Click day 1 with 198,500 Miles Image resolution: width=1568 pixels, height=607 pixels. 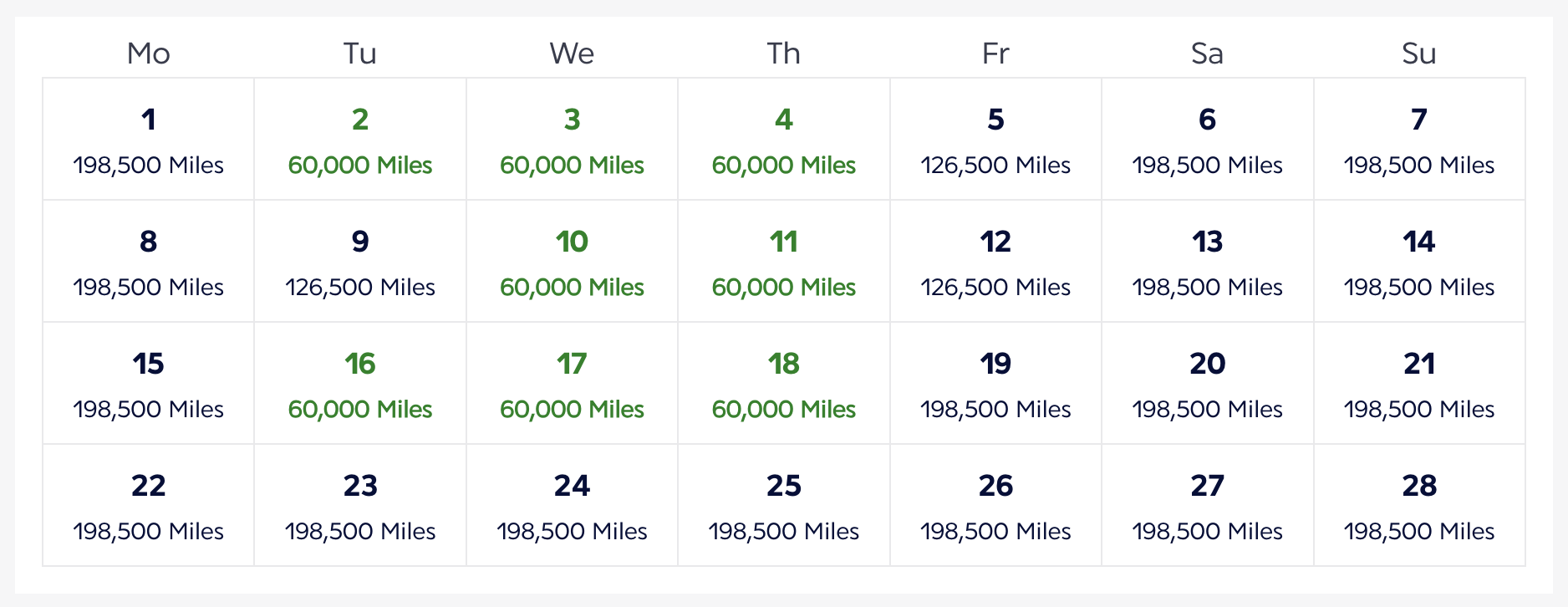pyautogui.click(x=149, y=140)
